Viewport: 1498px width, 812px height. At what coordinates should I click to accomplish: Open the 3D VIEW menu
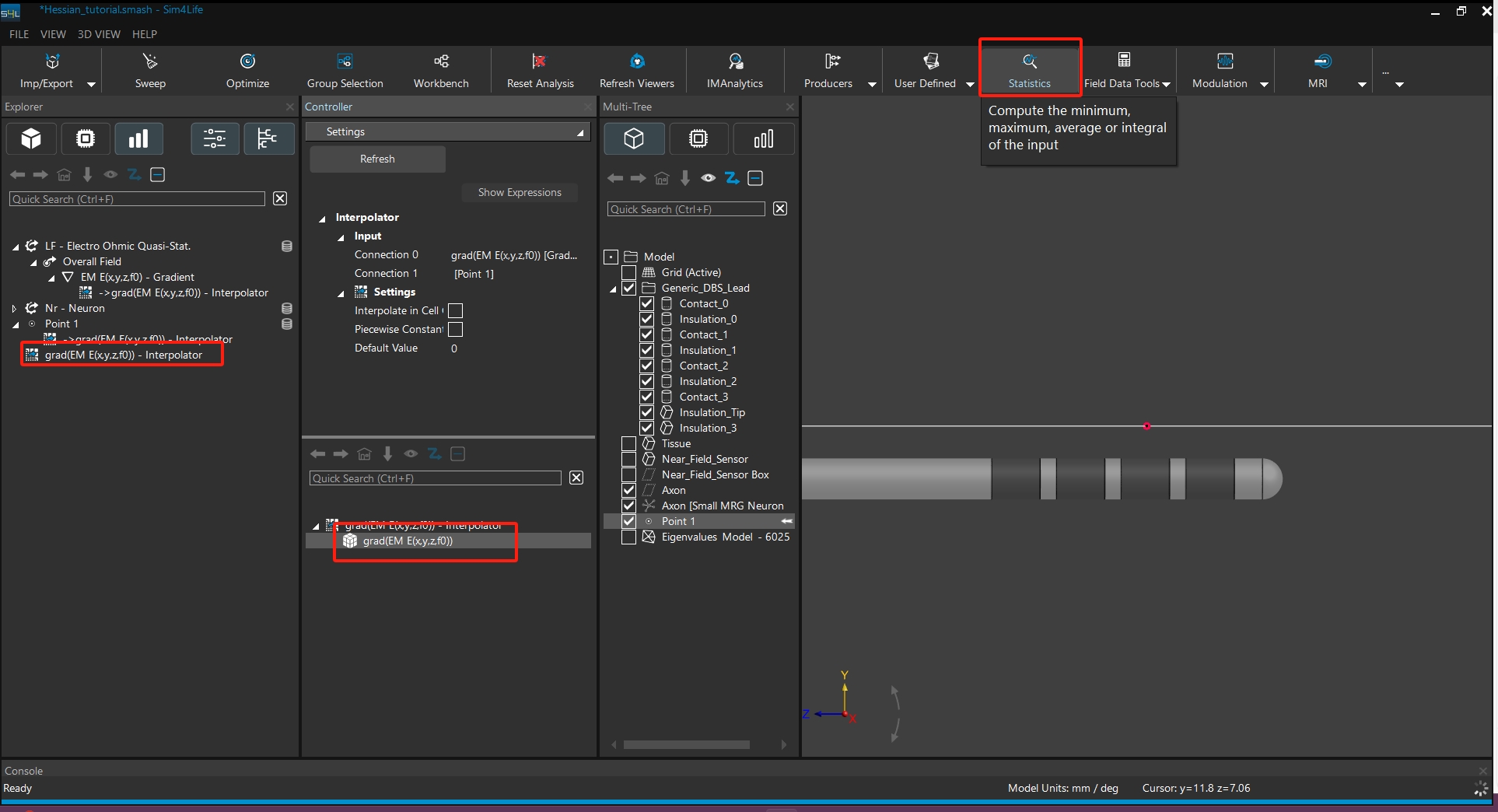99,34
